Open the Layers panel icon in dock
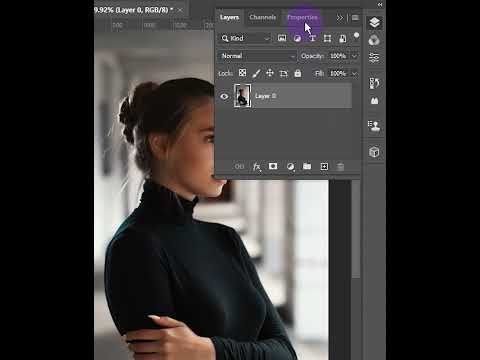This screenshot has height=360, width=480. click(374, 23)
